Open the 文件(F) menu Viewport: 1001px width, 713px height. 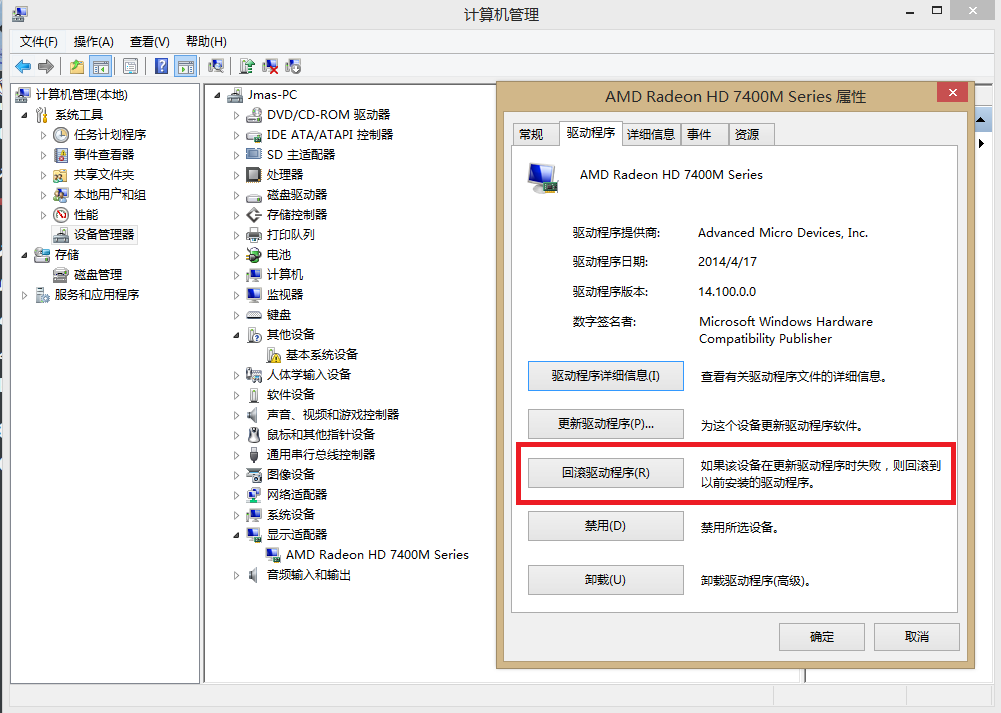click(x=38, y=41)
